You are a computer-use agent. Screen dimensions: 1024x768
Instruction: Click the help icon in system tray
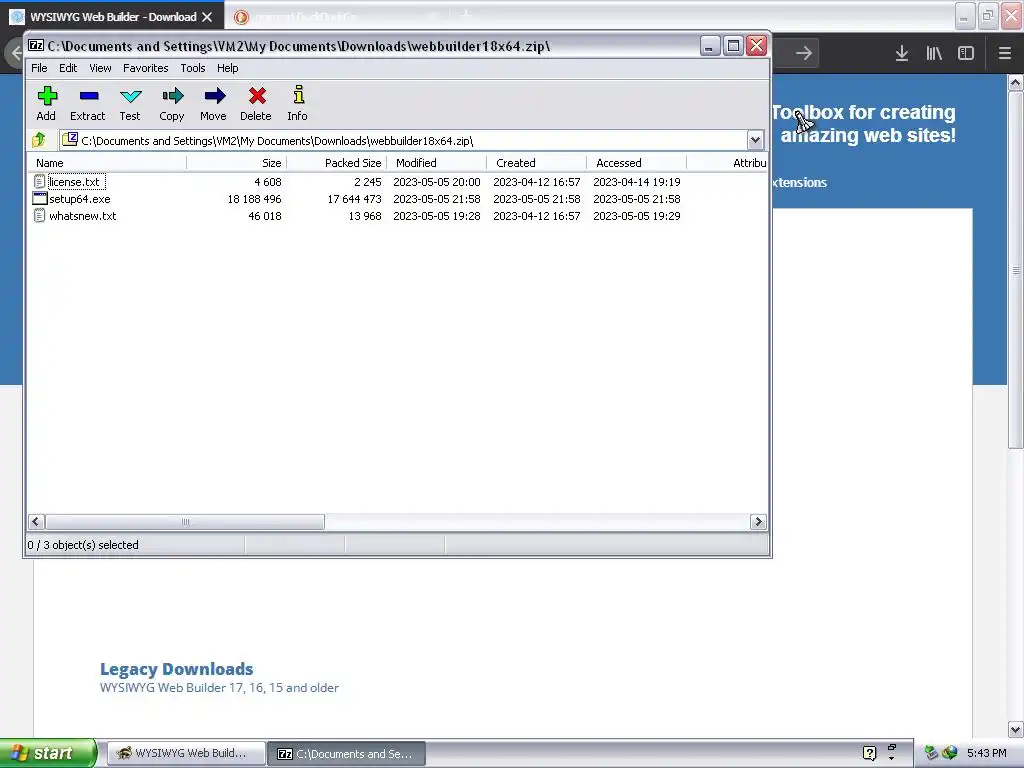pos(869,753)
